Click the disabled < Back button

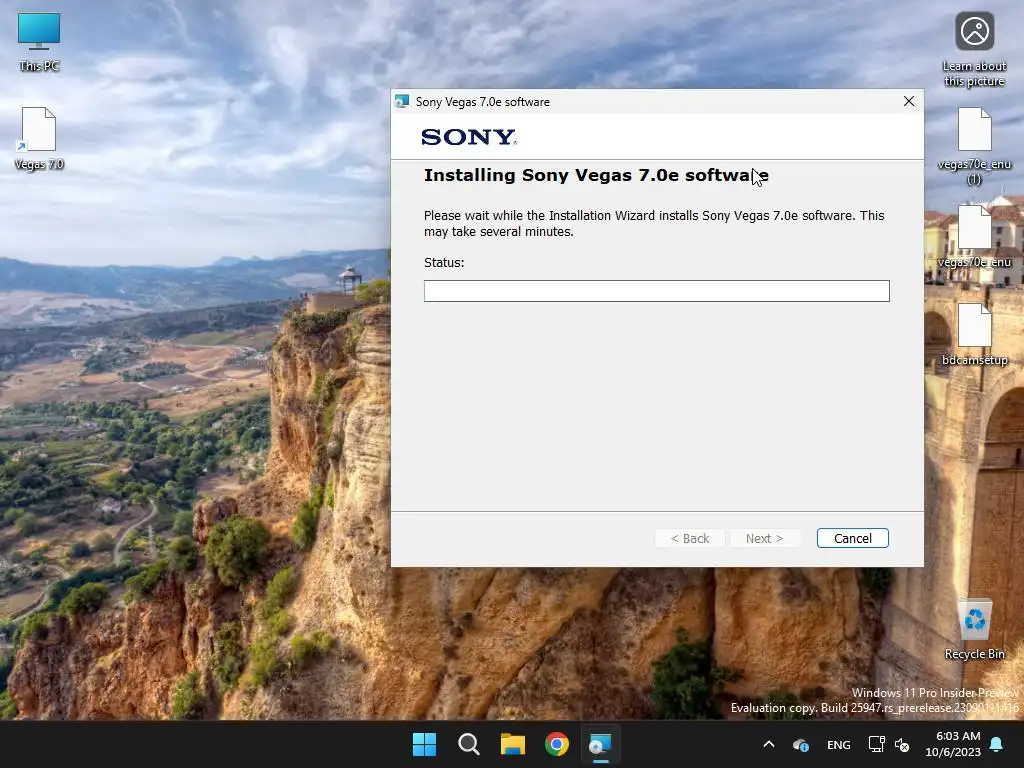point(690,538)
